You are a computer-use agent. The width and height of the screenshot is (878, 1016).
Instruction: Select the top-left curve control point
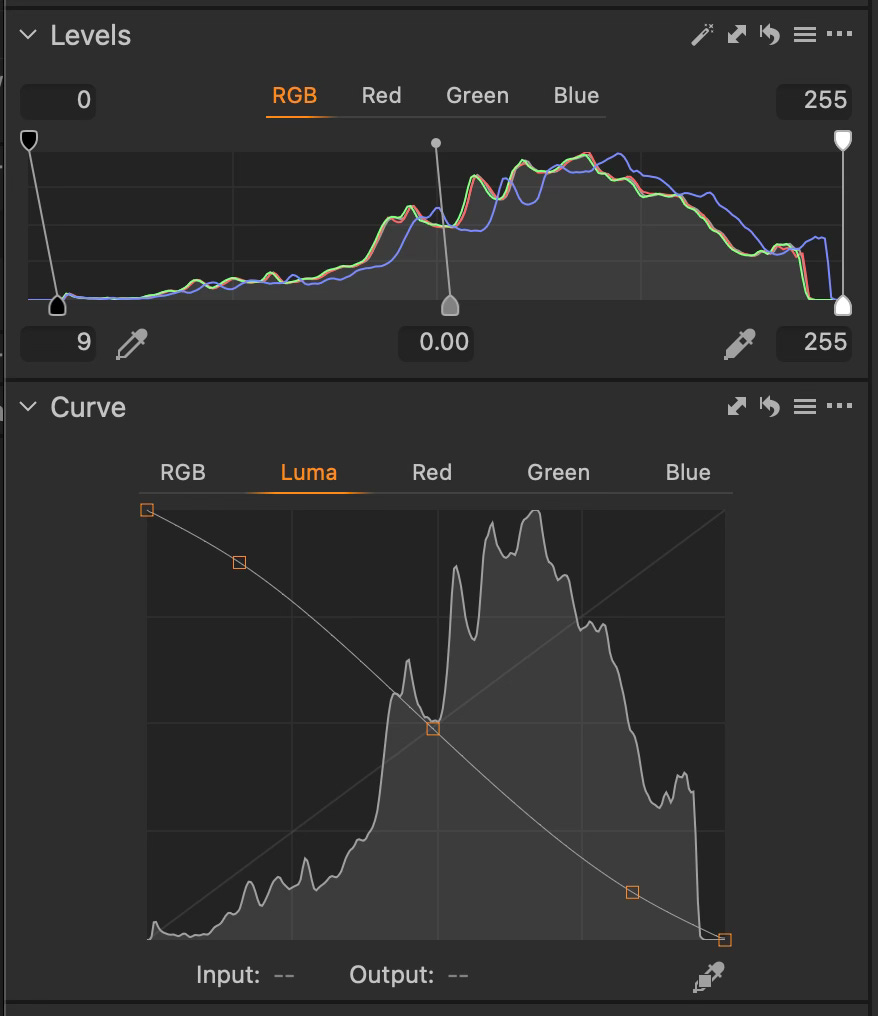147,510
